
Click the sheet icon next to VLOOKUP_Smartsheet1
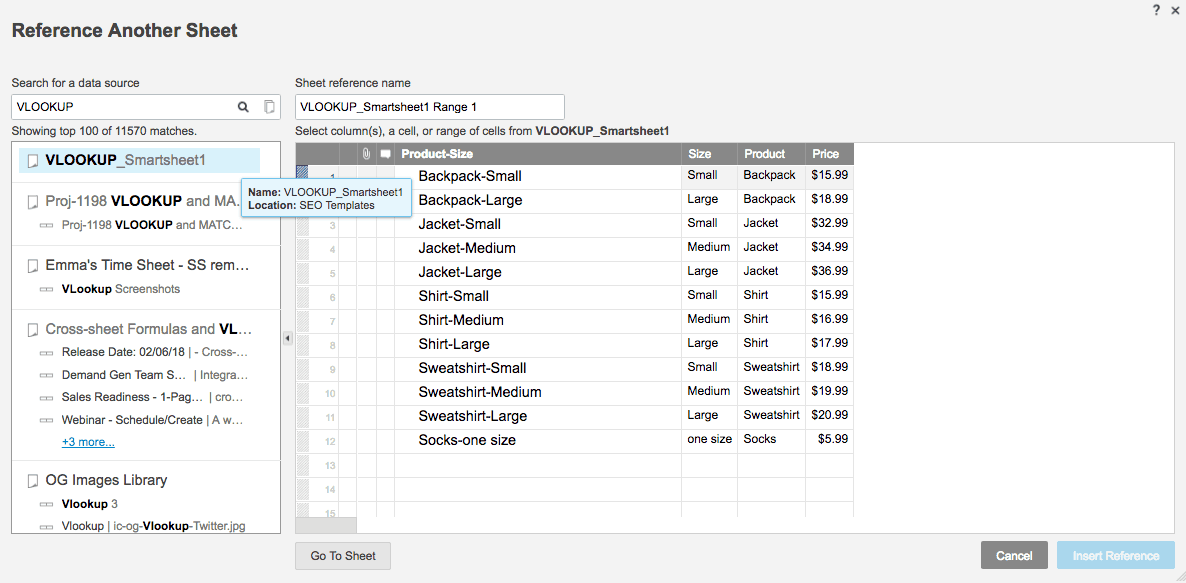coord(33,161)
